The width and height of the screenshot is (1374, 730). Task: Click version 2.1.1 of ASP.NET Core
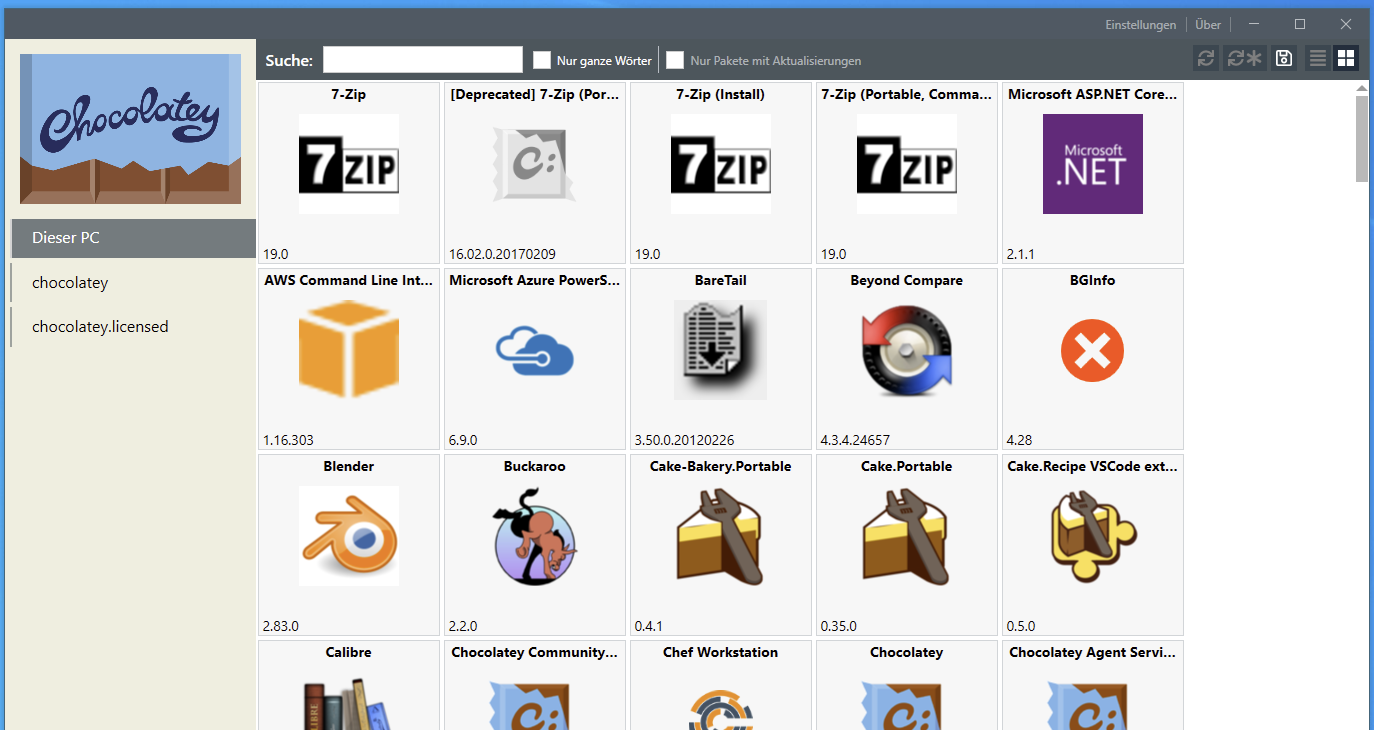click(x=1022, y=254)
